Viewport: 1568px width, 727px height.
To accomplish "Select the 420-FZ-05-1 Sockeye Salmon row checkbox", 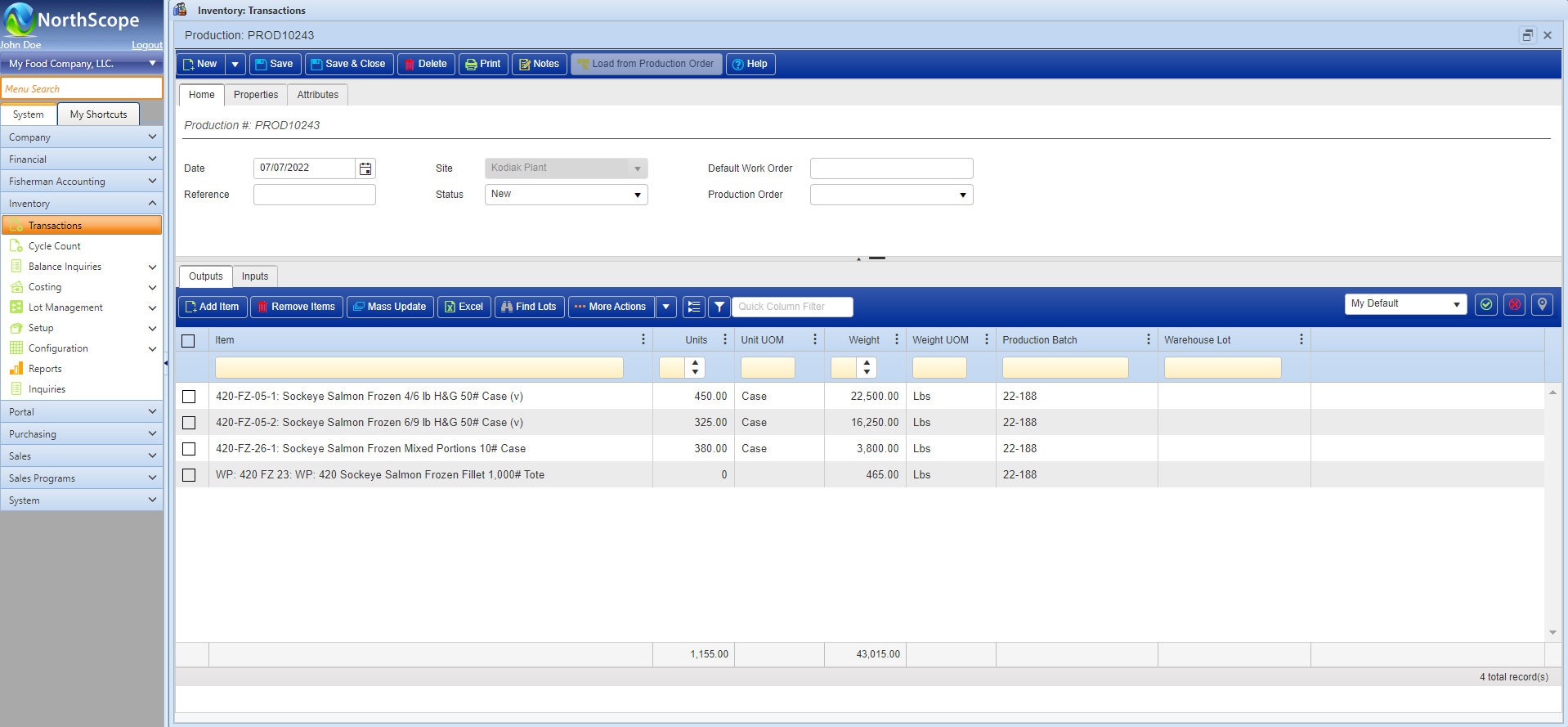I will 189,397.
